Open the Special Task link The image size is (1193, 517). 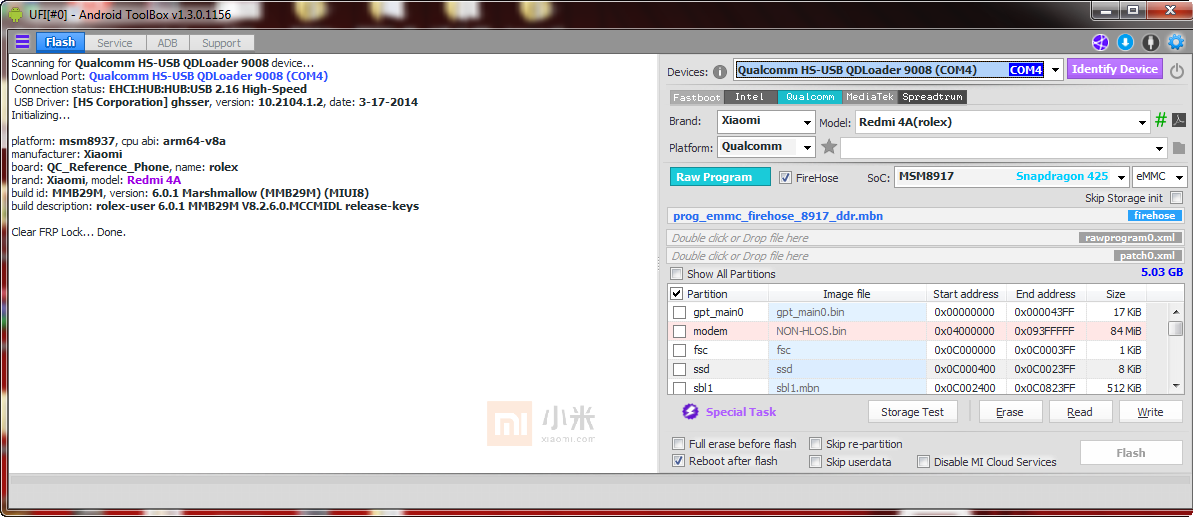[740, 412]
